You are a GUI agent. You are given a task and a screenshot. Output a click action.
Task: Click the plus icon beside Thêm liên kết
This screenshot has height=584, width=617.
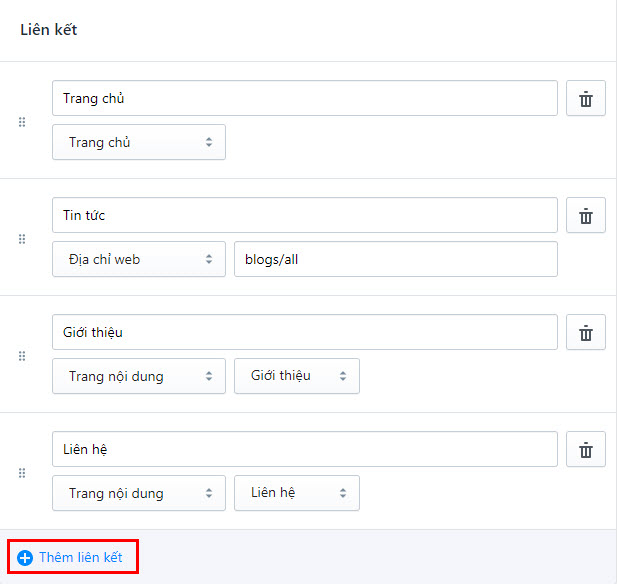[25, 558]
